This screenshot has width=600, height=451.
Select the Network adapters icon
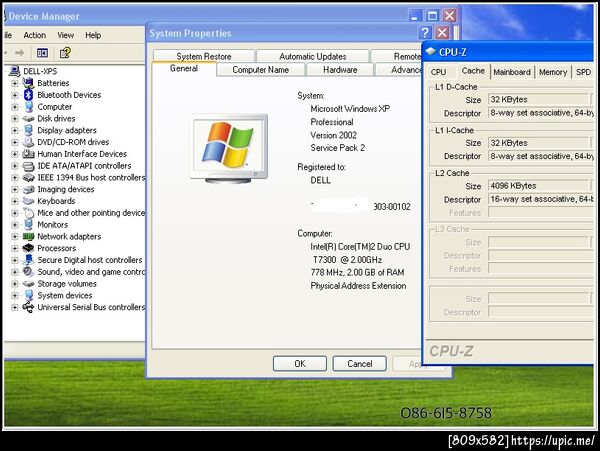28,236
